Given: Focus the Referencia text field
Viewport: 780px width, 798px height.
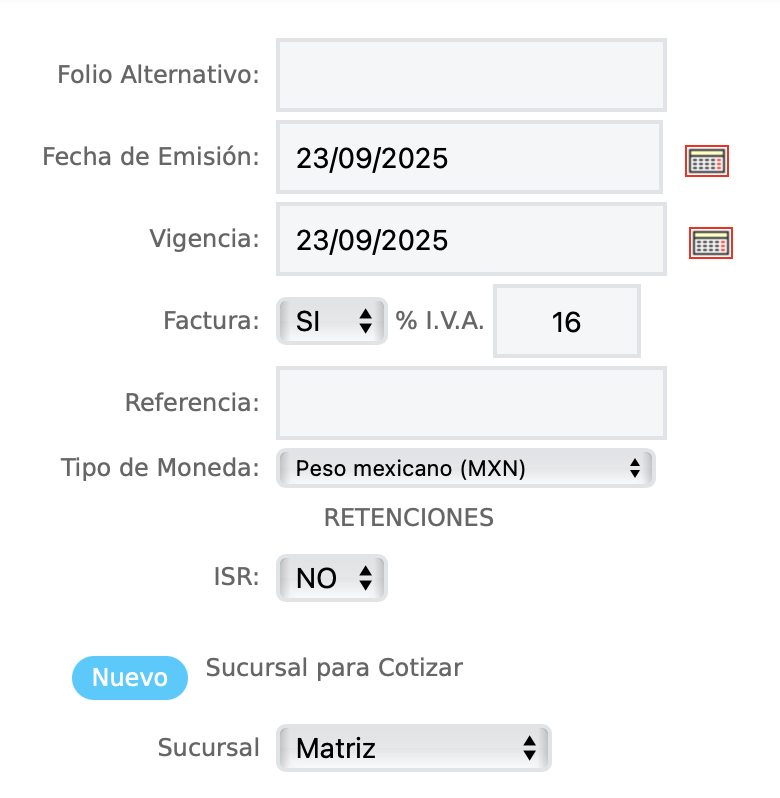Looking at the screenshot, I should [x=471, y=403].
